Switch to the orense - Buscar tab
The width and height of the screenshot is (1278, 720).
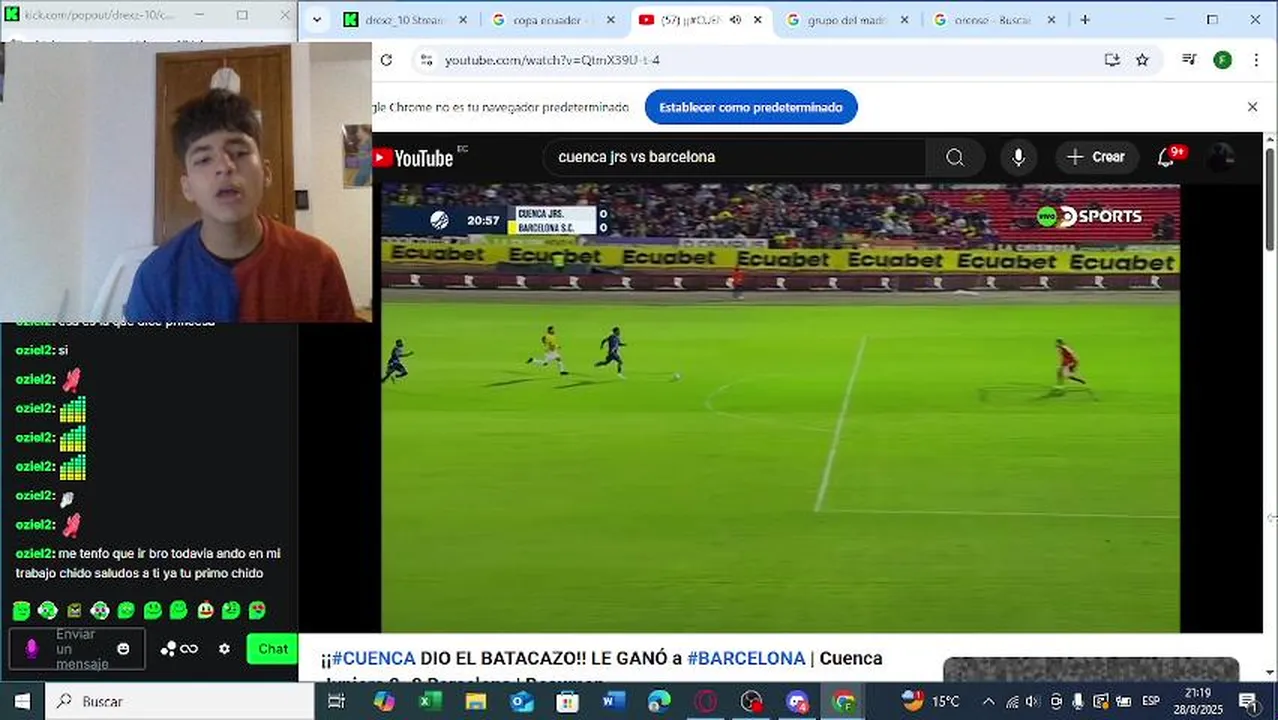coord(994,19)
